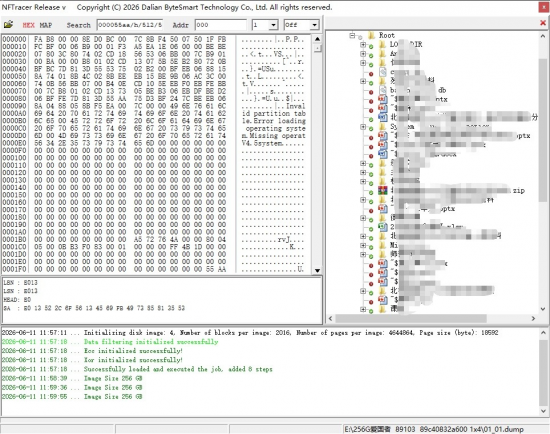550x434 pixels.
Task: Click ASCII text 'operating syste'
Action: (275, 128)
